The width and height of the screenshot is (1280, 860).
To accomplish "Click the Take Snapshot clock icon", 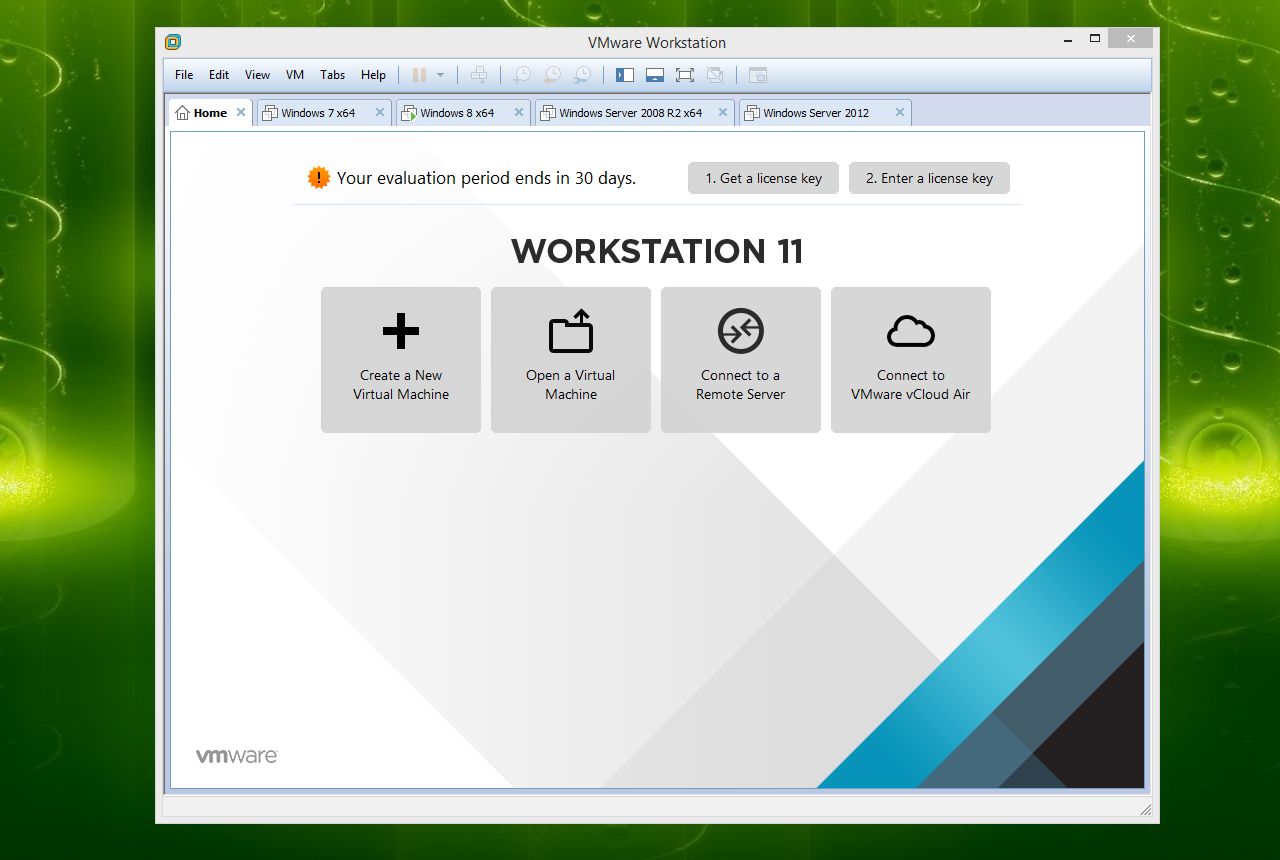I will (521, 75).
